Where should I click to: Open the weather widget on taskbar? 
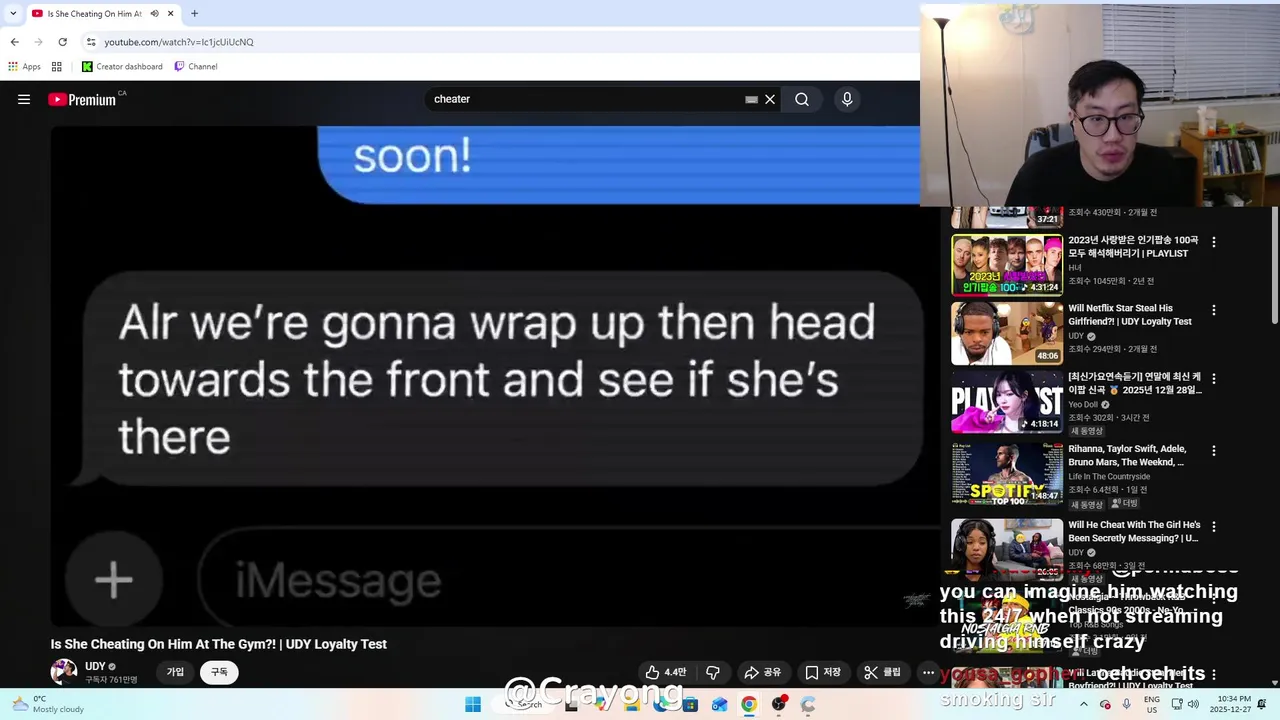(x=46, y=704)
